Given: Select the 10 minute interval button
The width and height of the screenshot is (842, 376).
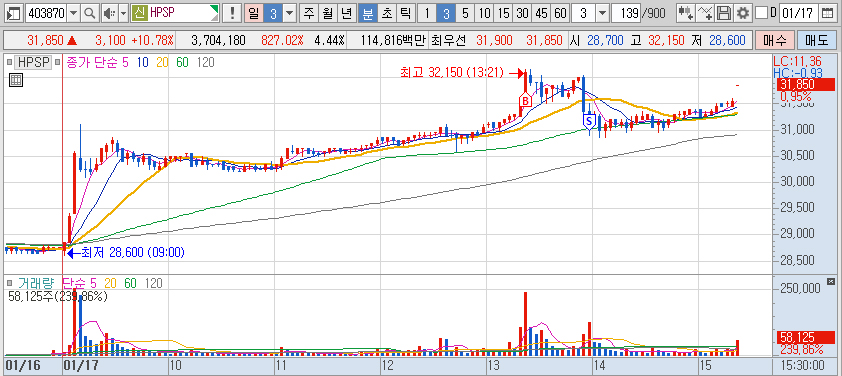Looking at the screenshot, I should [484, 13].
